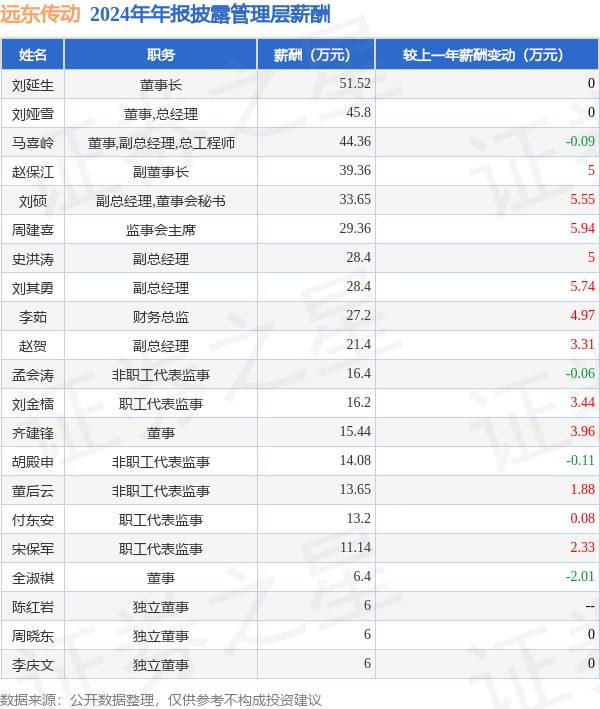Screen dimensions: 600x709
Task: Click the salary value 51.52
Action: [355, 83]
